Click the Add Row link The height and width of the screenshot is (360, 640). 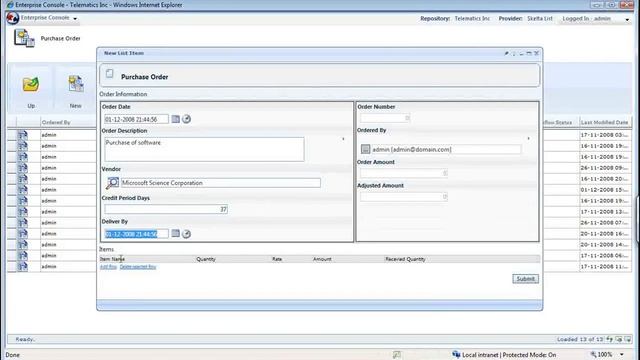pyautogui.click(x=108, y=267)
